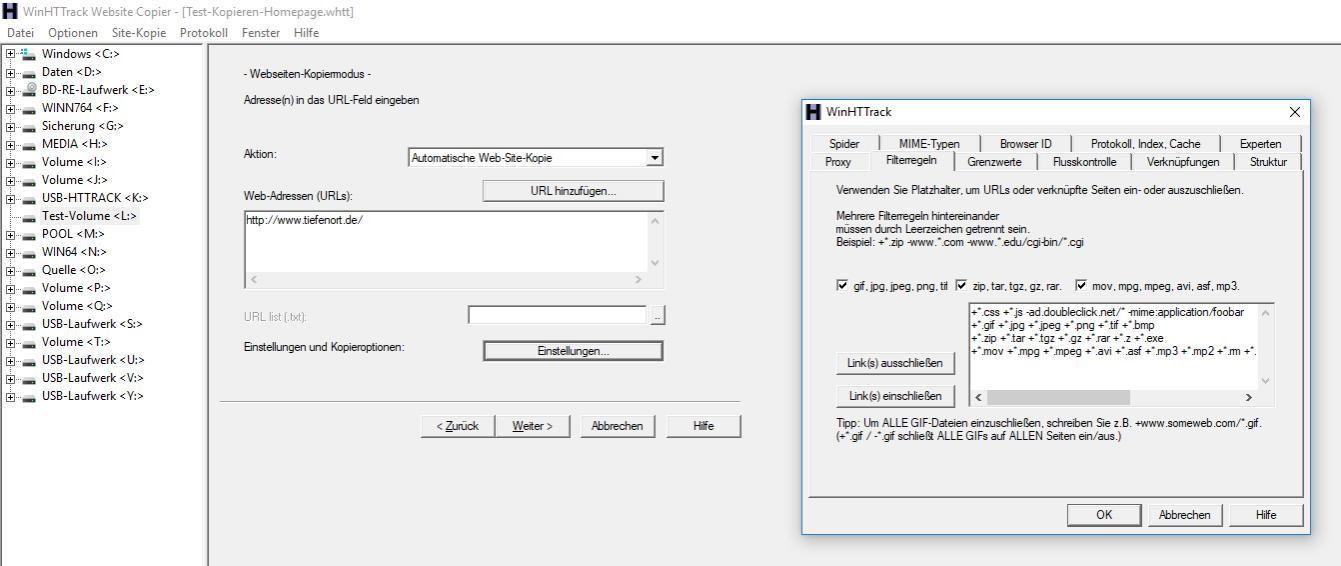Click the URL list (.txt) input field

click(557, 316)
